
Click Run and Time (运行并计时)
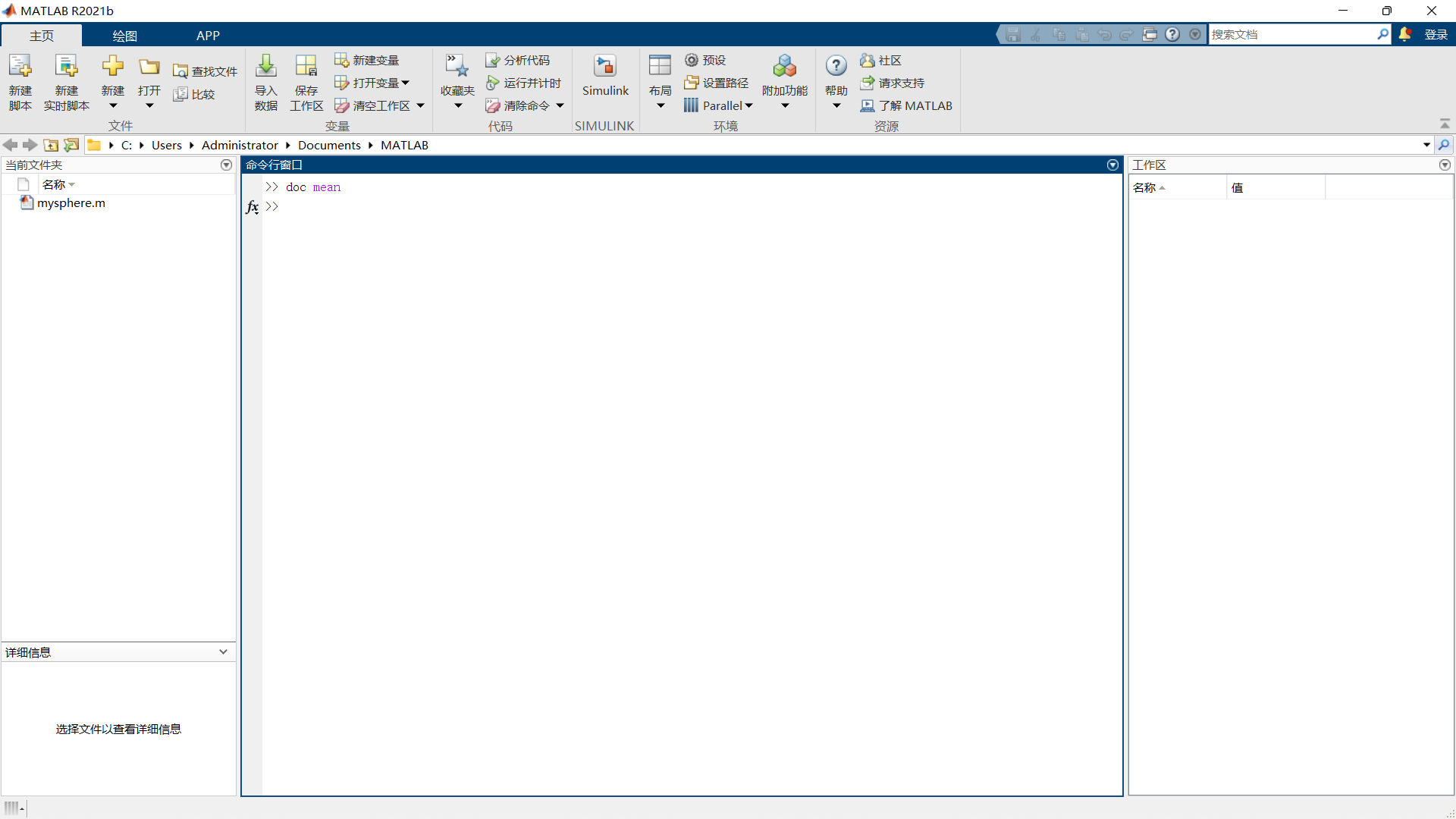click(523, 83)
